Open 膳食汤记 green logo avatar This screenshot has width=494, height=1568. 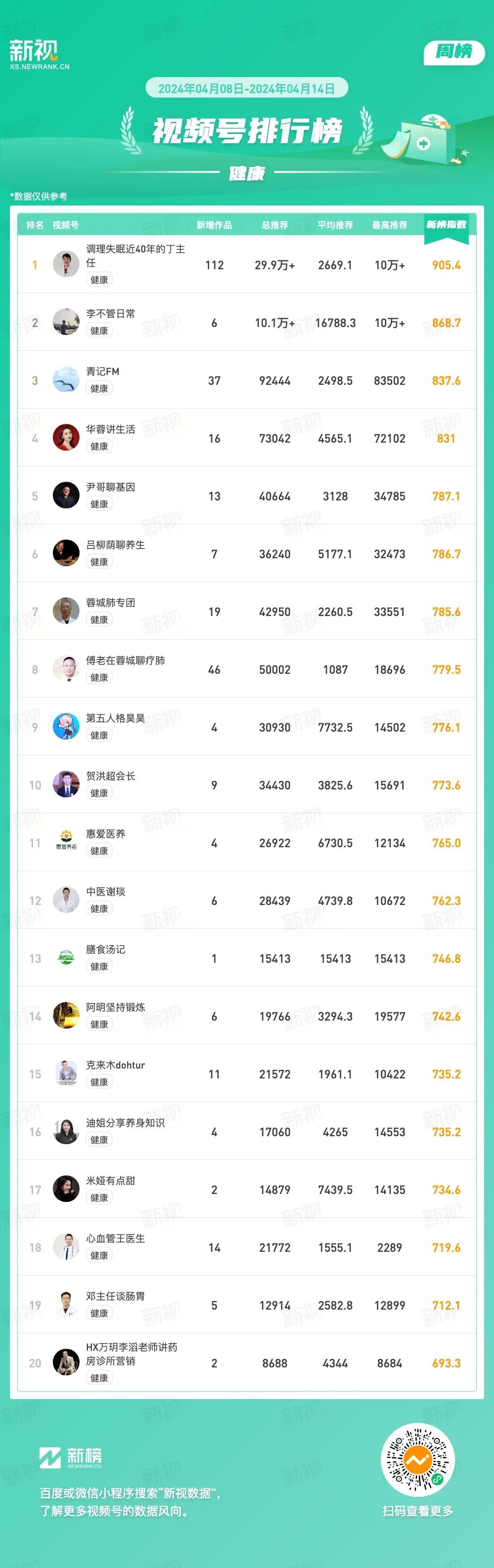[66, 959]
